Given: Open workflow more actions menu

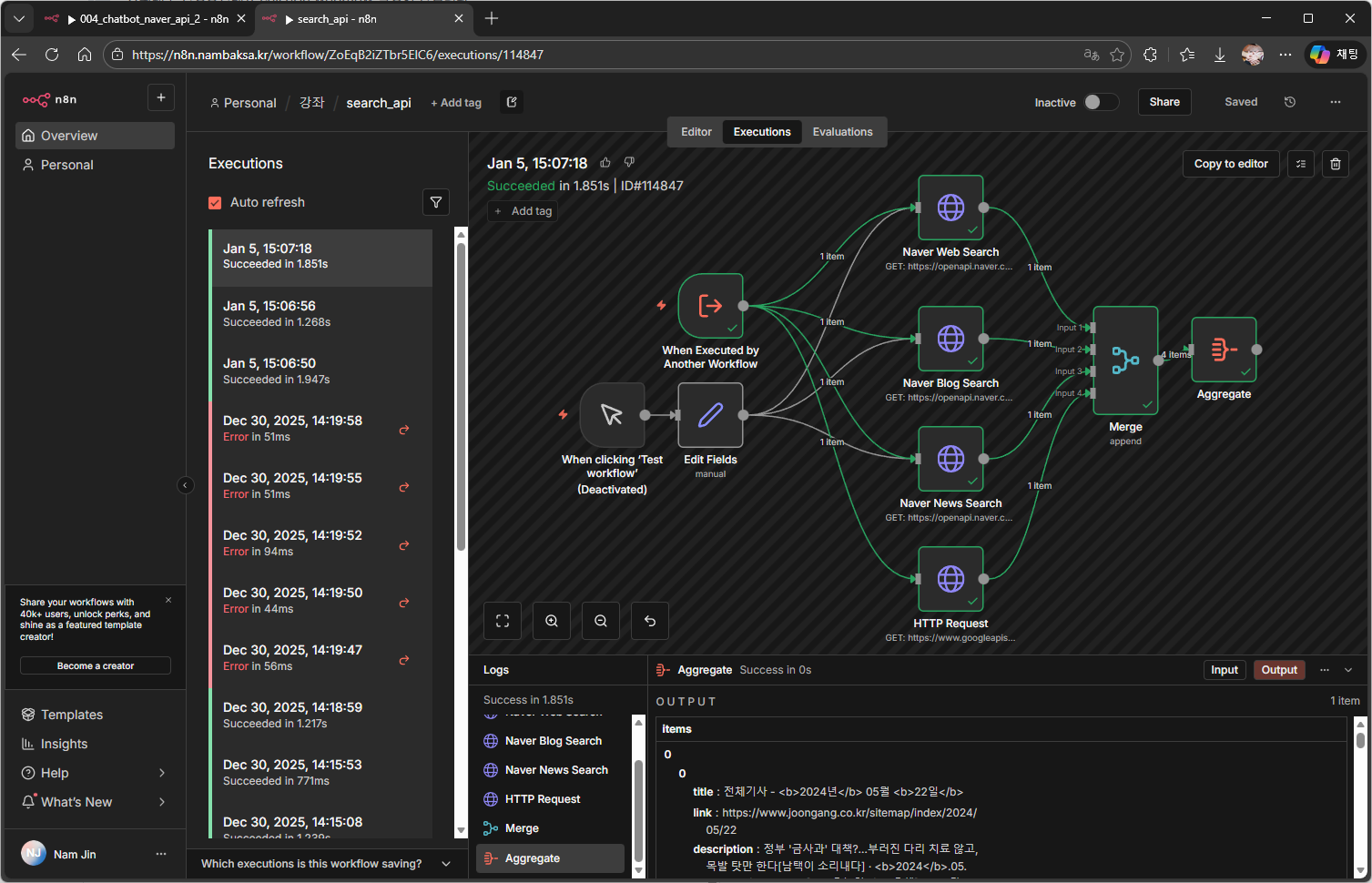Looking at the screenshot, I should tap(1336, 102).
